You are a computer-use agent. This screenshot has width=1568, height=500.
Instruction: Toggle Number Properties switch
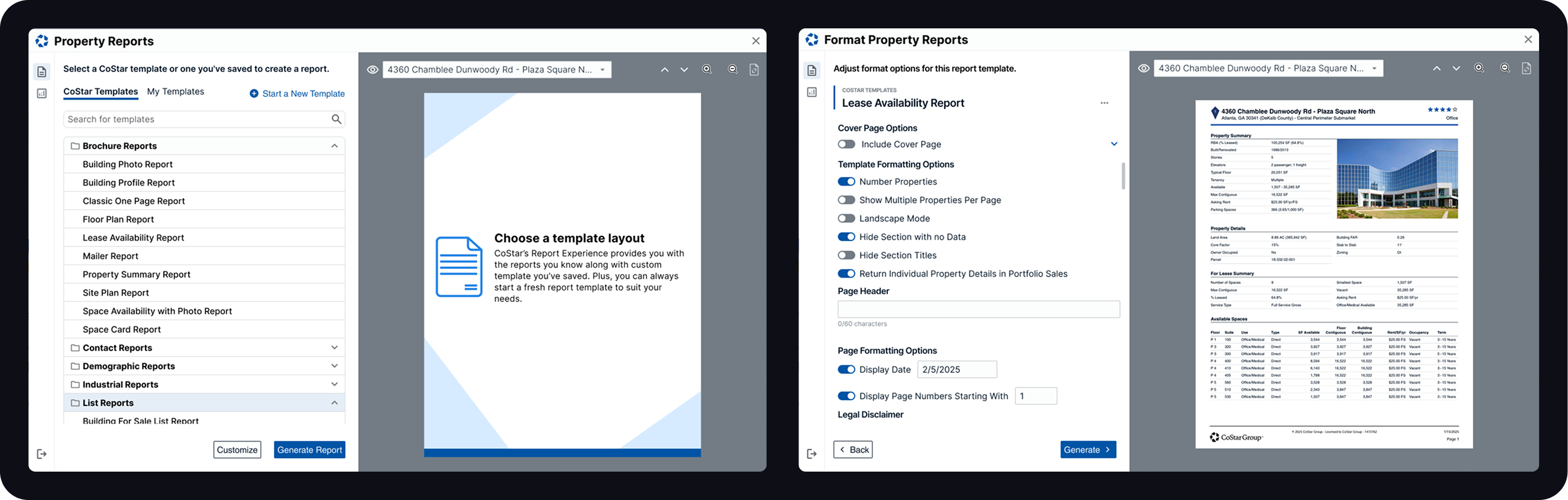[x=846, y=181]
